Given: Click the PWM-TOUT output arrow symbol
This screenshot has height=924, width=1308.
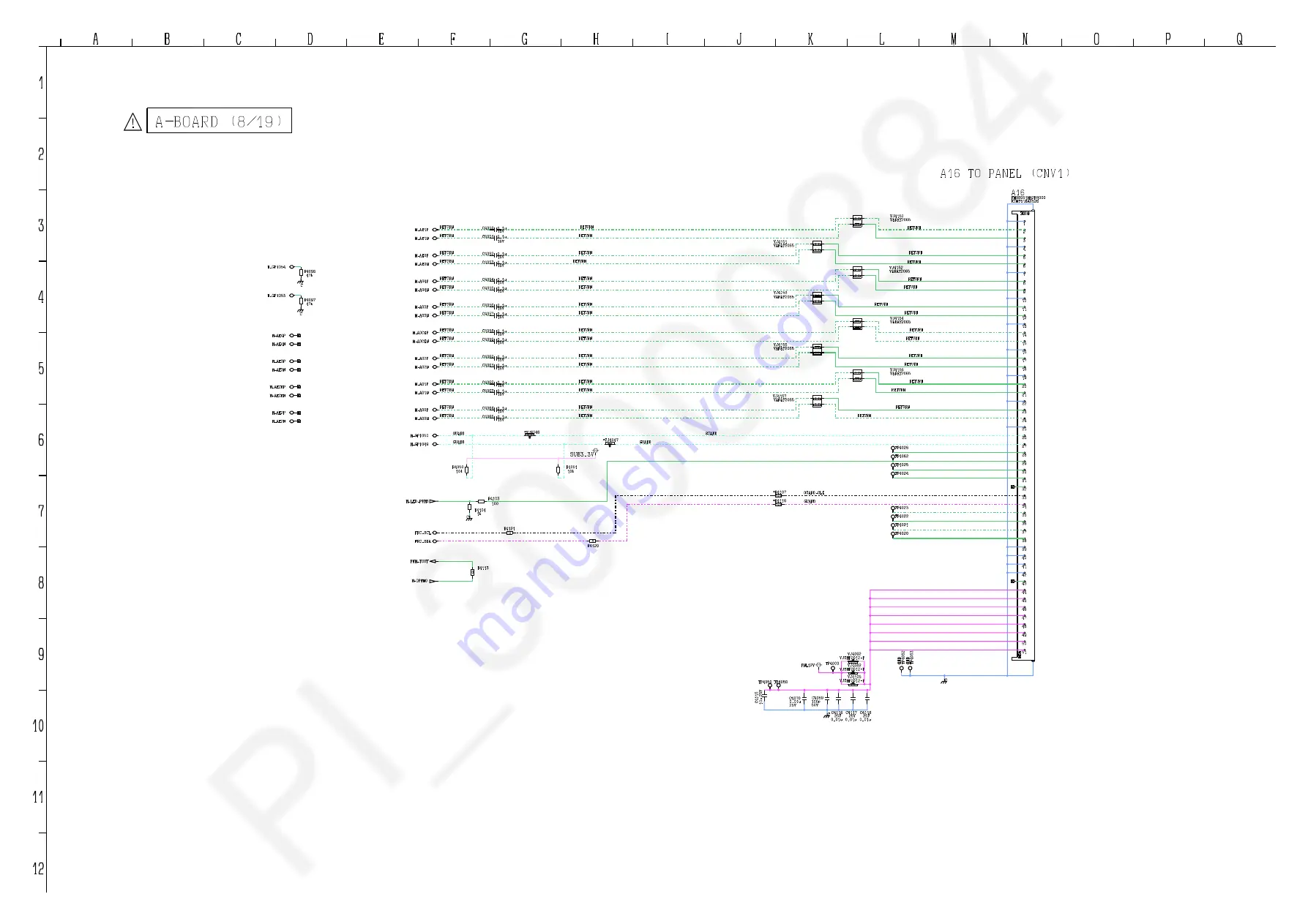Looking at the screenshot, I should [433, 562].
